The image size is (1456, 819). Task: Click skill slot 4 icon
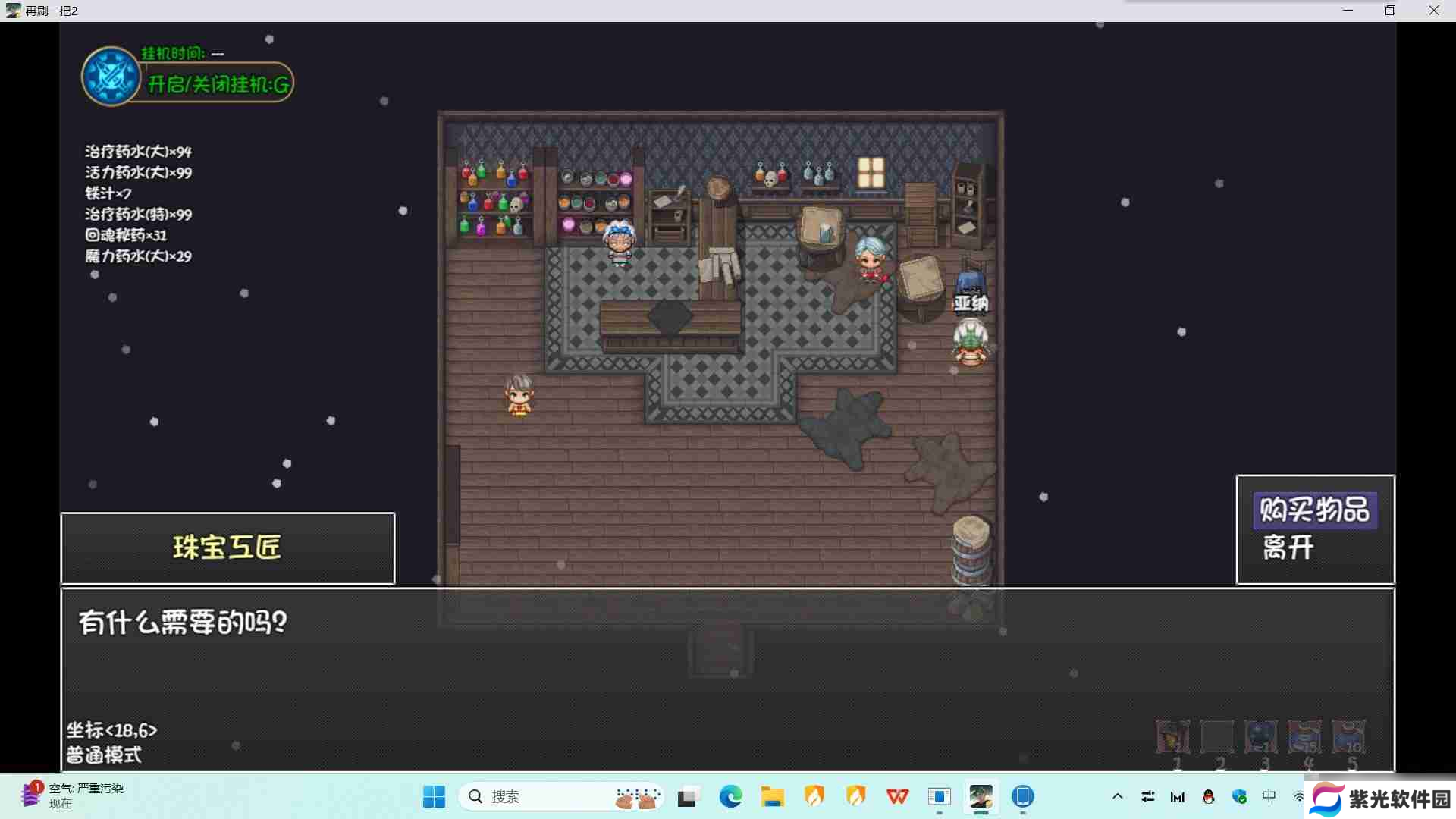(1304, 736)
